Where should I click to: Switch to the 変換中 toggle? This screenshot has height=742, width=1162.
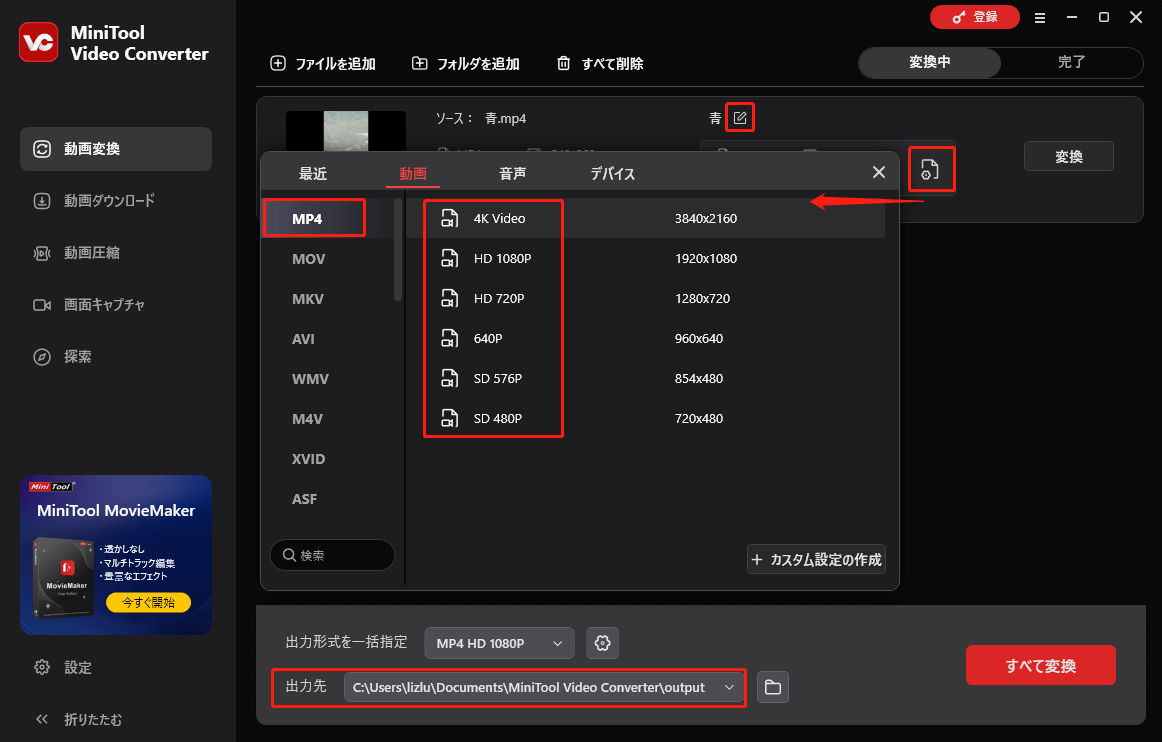pos(929,62)
